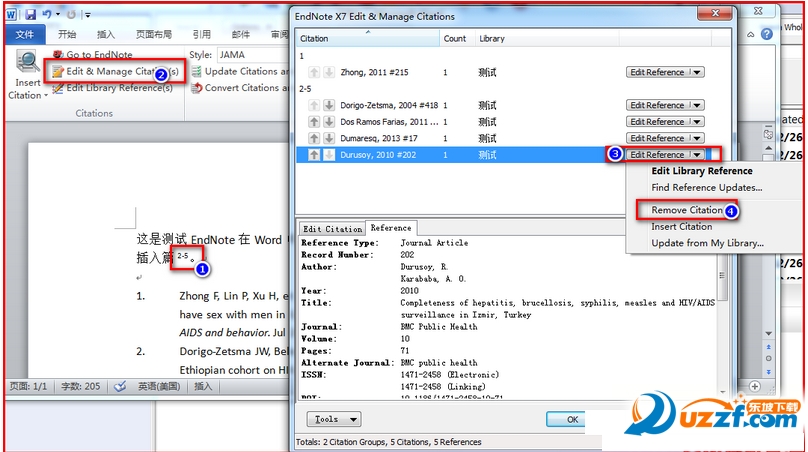The height and width of the screenshot is (452, 808).
Task: Open Edit Reference dropdown for Dos Ramos Farias
Action: coord(697,122)
